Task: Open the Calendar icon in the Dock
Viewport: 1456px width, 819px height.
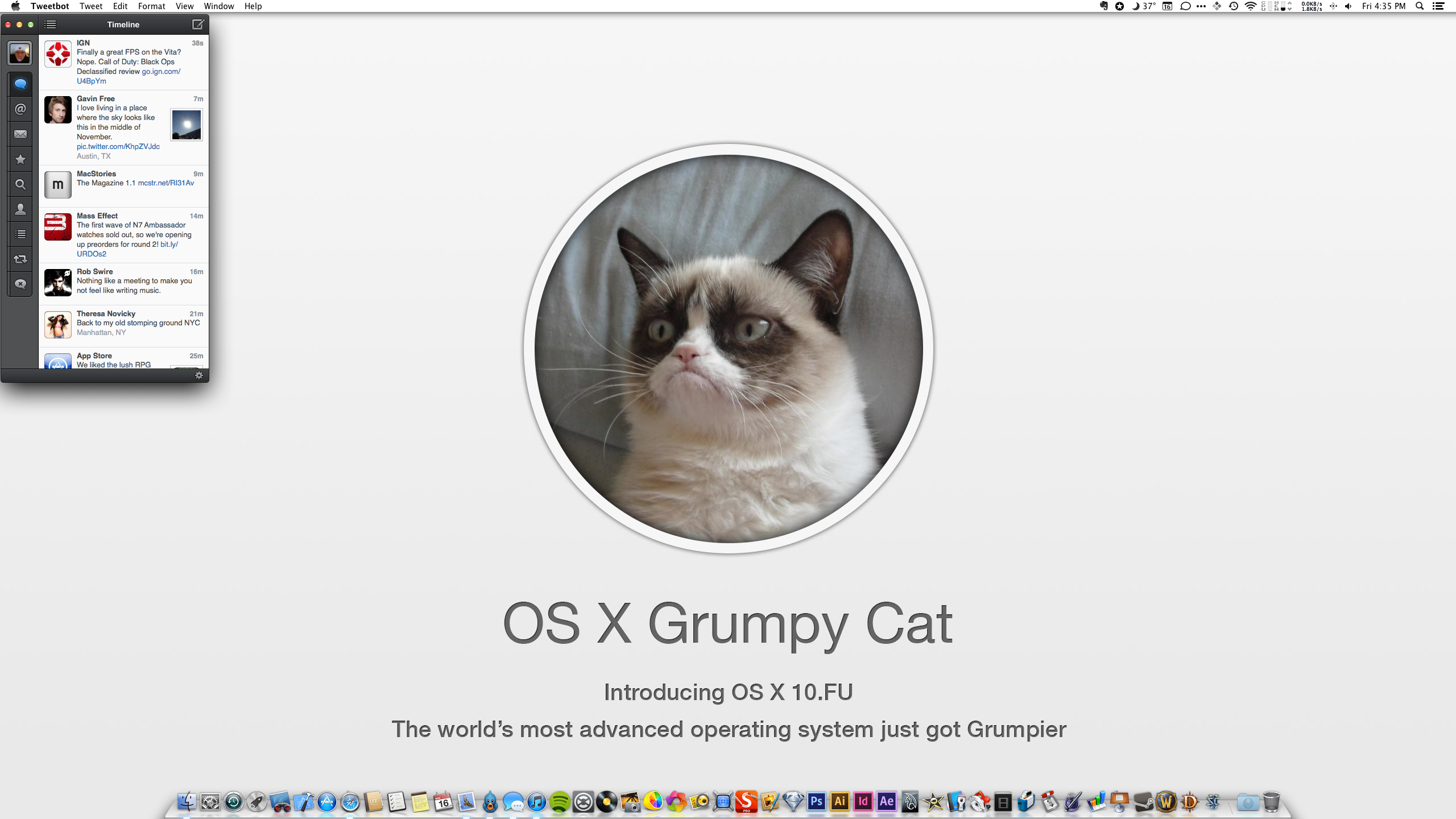Action: click(443, 802)
